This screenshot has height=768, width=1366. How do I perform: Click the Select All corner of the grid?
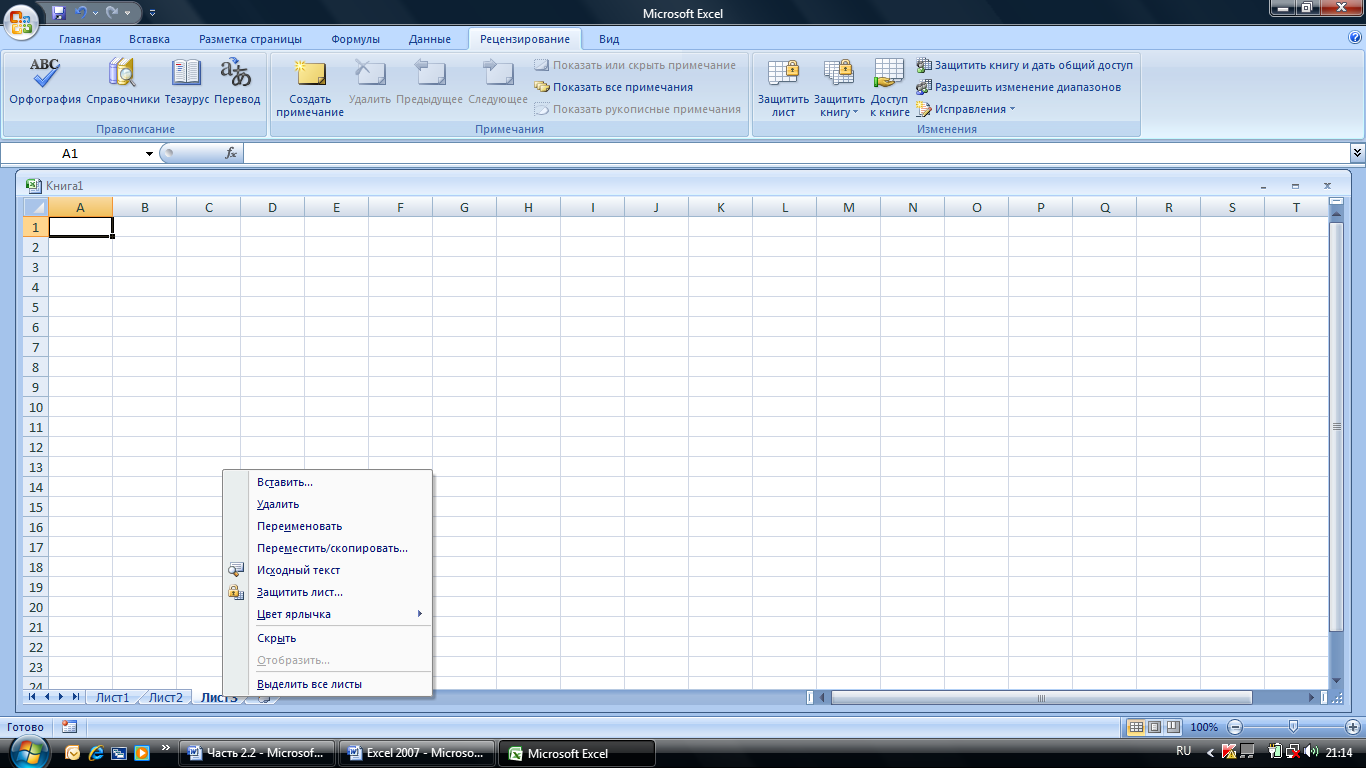point(35,207)
